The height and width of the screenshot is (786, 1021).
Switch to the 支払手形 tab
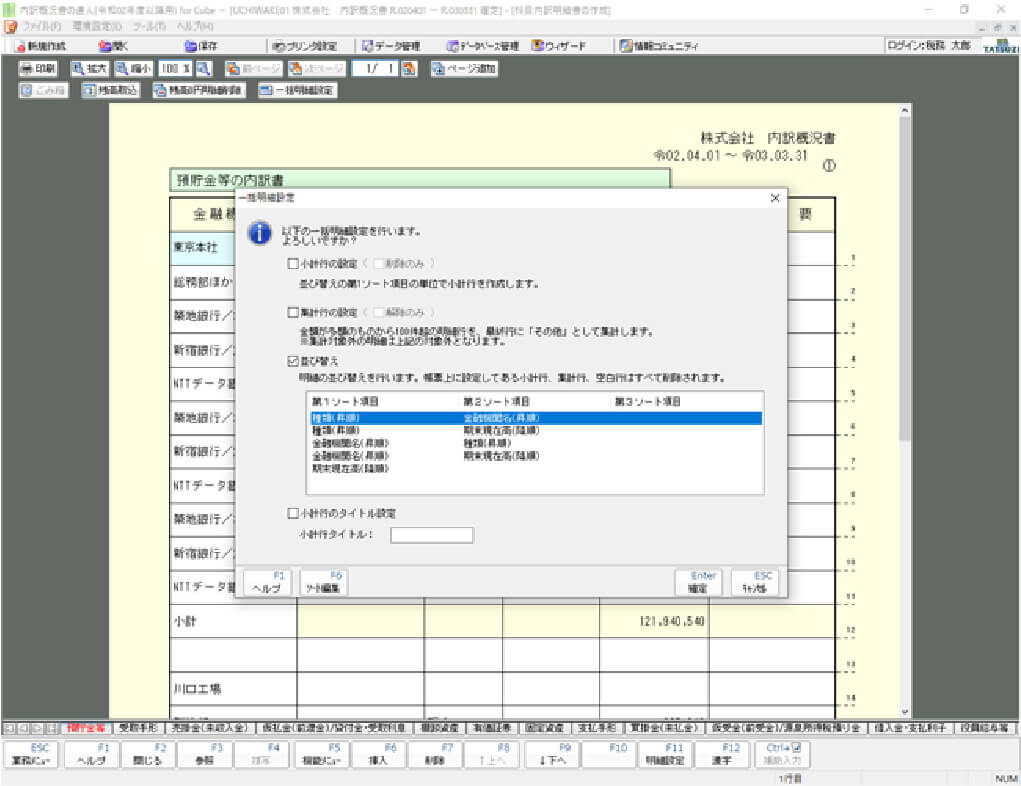[597, 727]
